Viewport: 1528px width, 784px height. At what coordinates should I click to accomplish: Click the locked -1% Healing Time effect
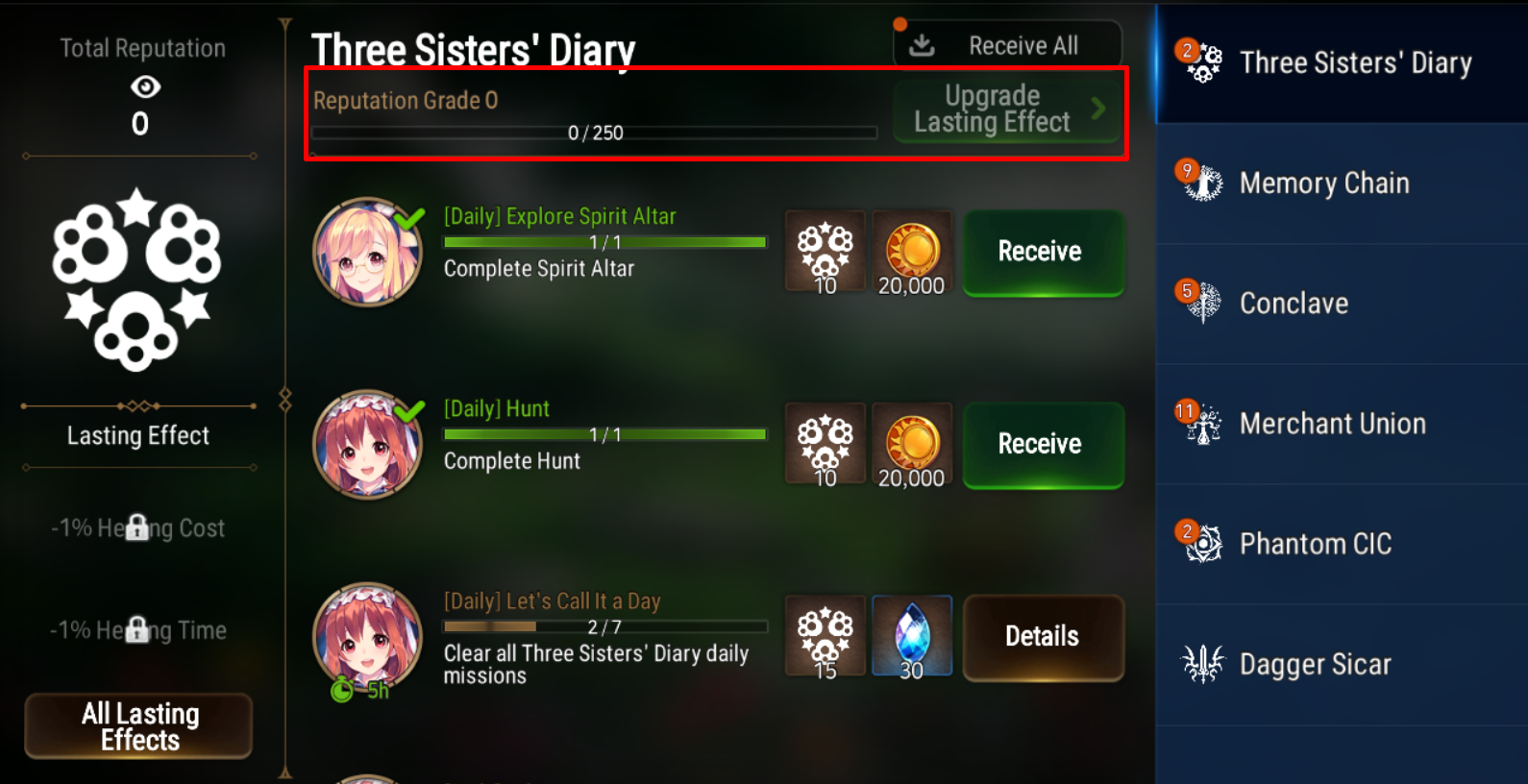tap(137, 630)
